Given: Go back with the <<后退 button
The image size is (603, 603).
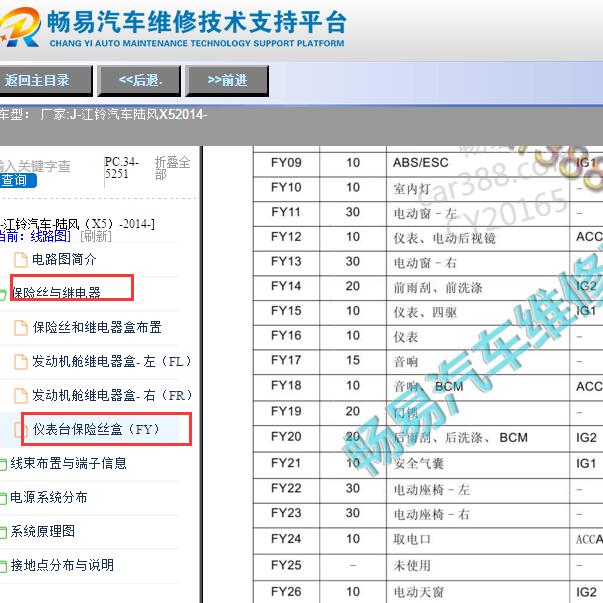Looking at the screenshot, I should (139, 80).
